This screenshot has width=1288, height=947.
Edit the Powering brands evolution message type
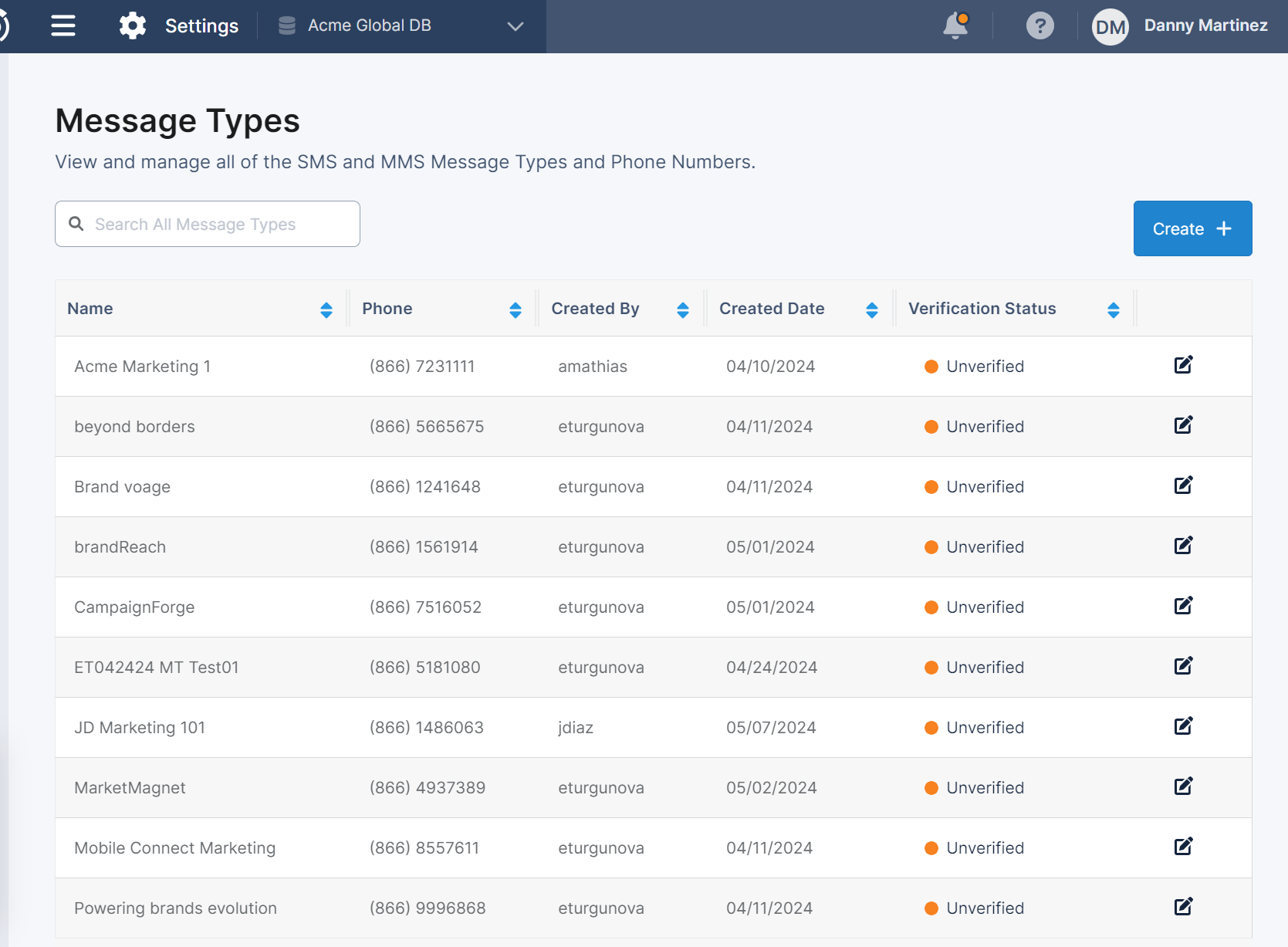(x=1183, y=907)
